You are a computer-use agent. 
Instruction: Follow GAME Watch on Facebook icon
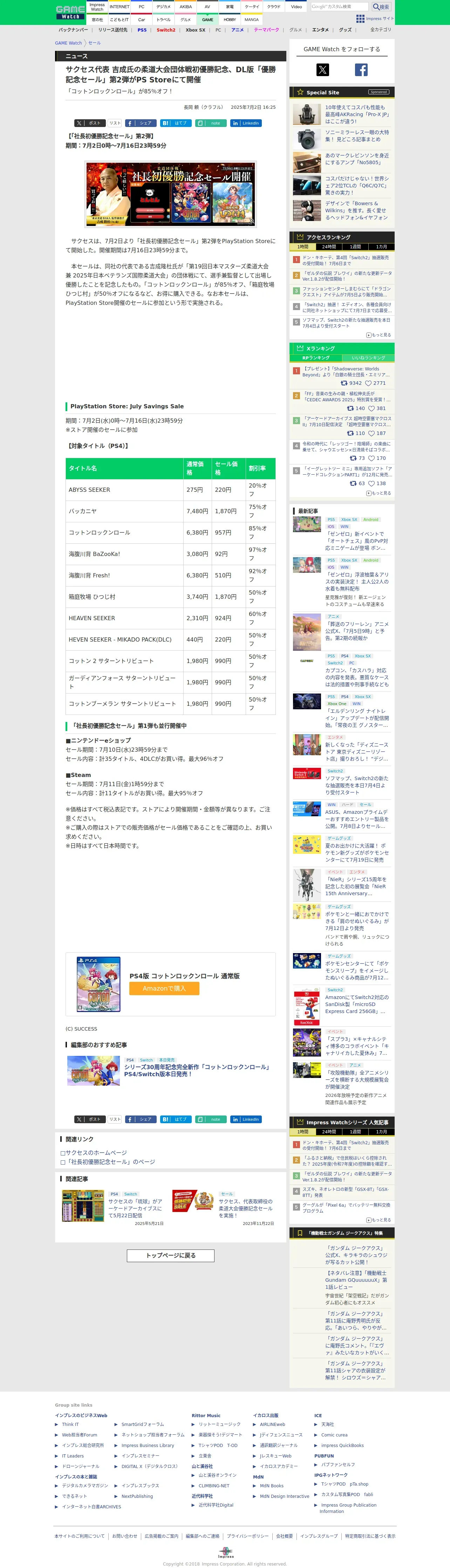point(361,70)
